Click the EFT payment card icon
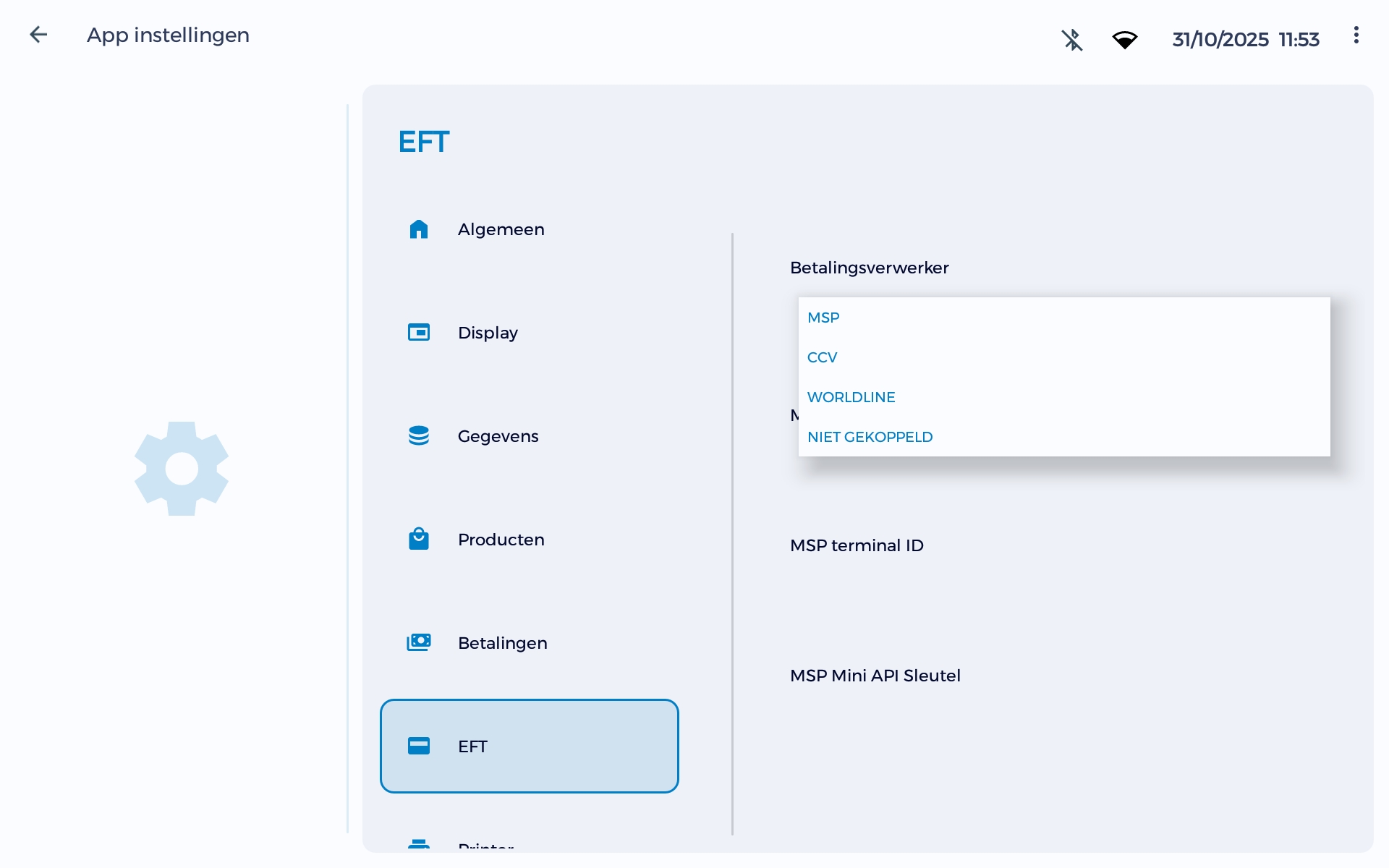This screenshot has width=1389, height=868. click(420, 746)
